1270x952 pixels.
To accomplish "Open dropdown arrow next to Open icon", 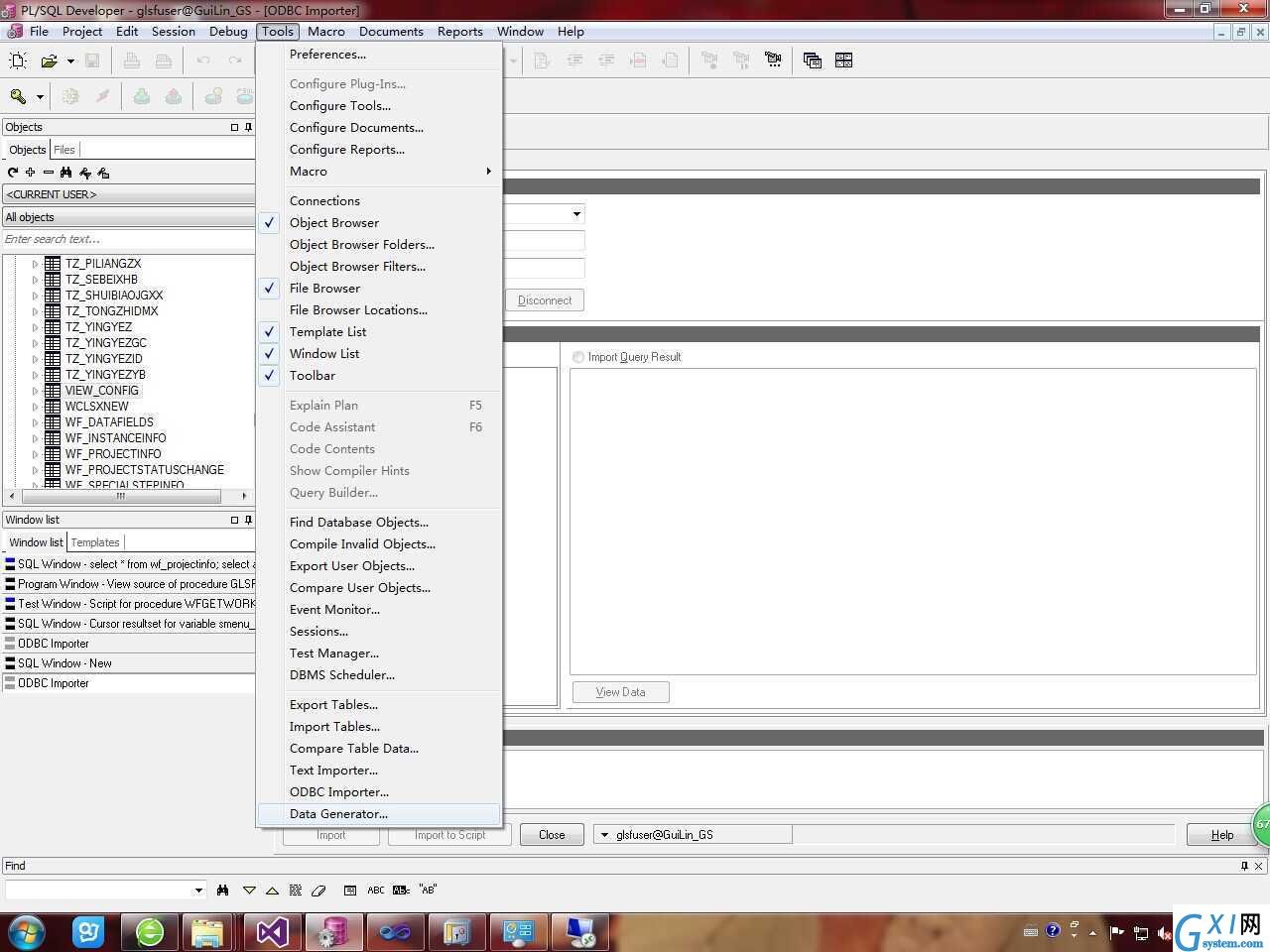I will [70, 60].
